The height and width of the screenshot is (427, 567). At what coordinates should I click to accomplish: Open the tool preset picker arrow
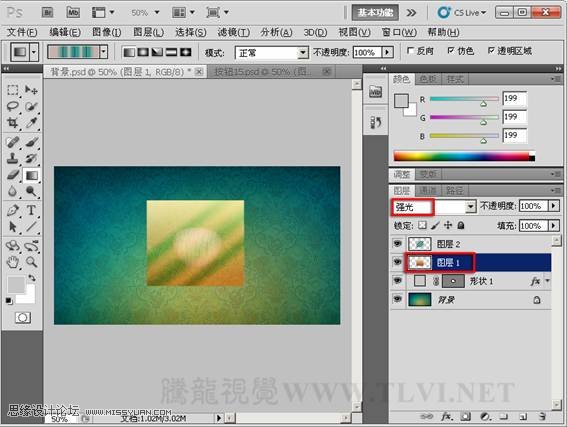(x=34, y=52)
